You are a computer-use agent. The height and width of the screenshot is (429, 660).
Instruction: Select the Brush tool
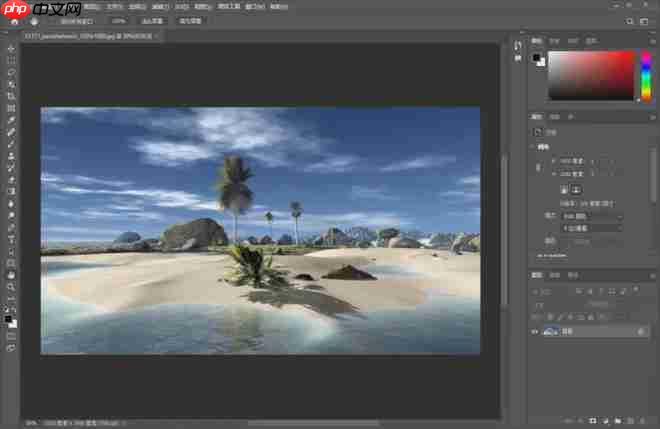(11, 144)
